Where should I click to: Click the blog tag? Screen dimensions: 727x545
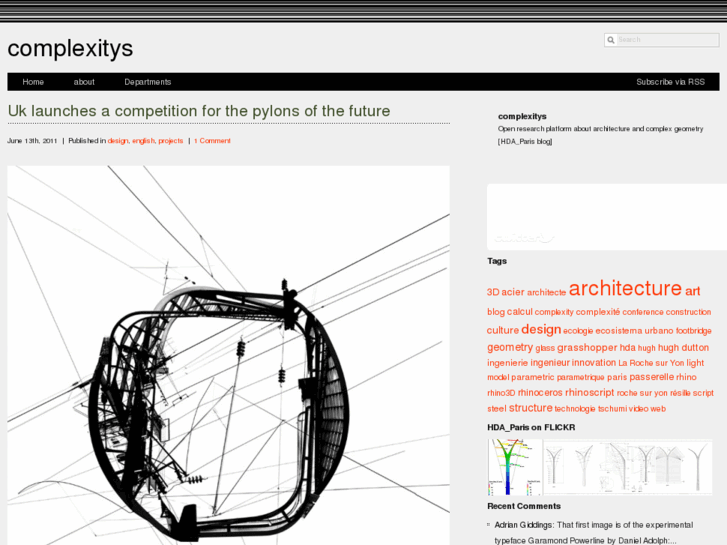coord(496,312)
